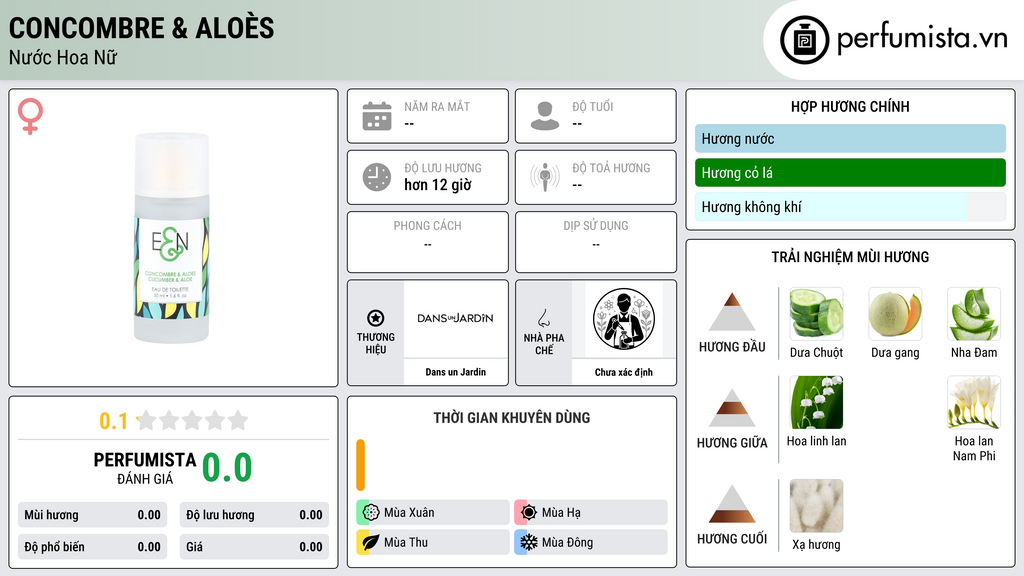
Task: Click the 'Thời gian khuyên dùng' heading
Action: 512,417
